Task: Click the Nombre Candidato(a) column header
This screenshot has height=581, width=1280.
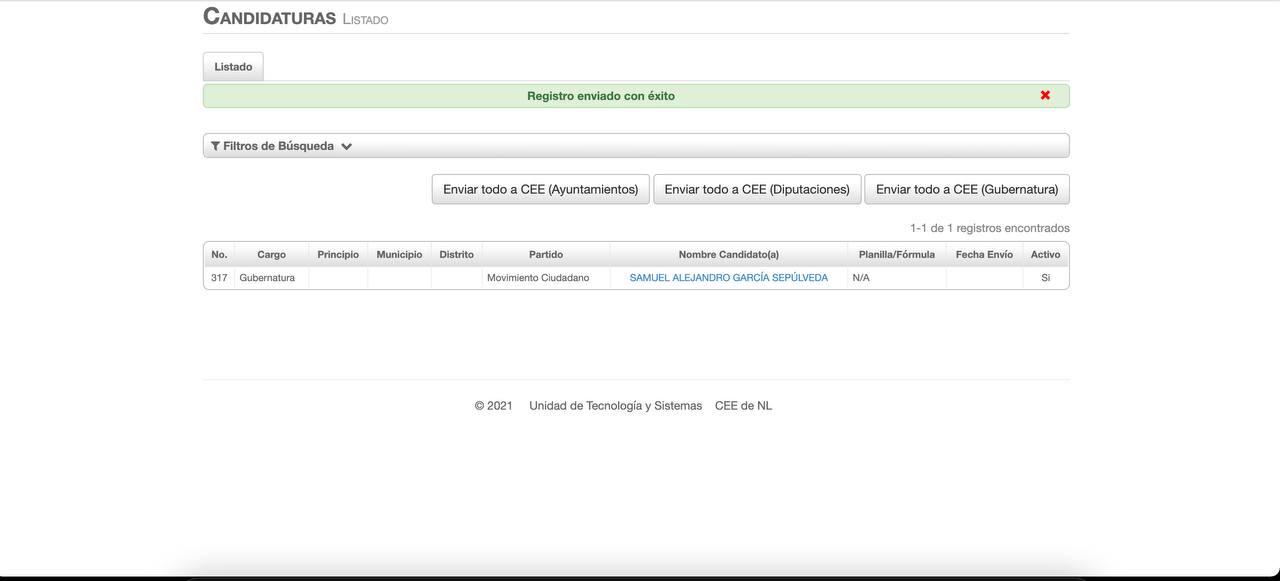Action: tap(728, 255)
